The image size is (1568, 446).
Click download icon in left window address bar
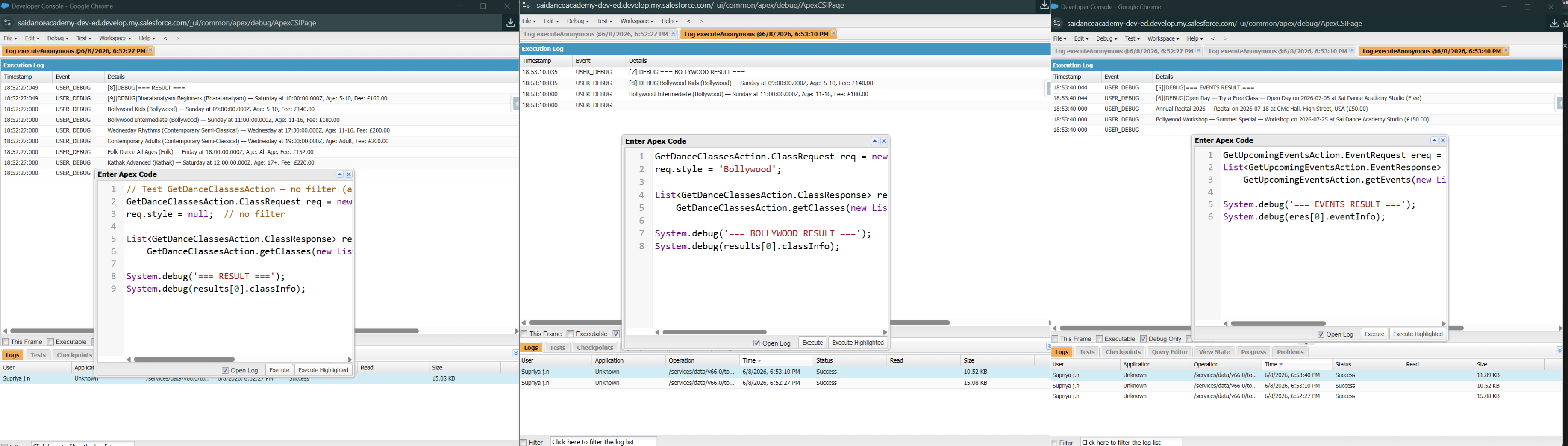coord(510,23)
